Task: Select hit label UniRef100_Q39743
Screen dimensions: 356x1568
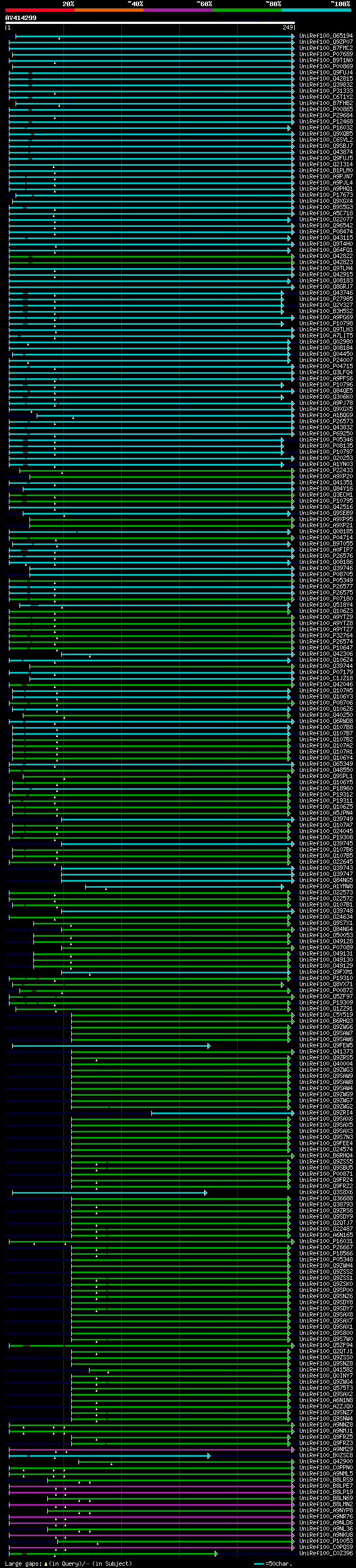Action: click(x=326, y=868)
